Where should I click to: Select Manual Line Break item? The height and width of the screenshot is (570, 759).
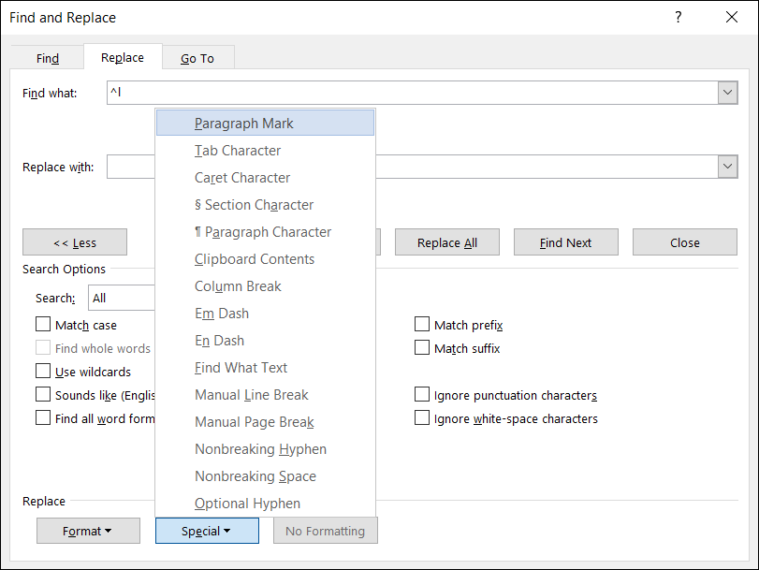click(x=265, y=394)
